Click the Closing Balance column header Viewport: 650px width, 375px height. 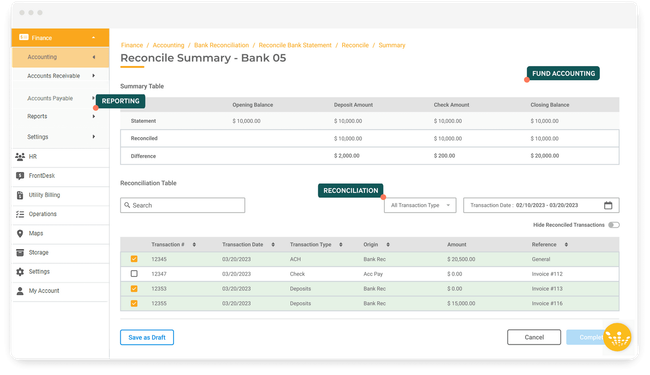550,105
